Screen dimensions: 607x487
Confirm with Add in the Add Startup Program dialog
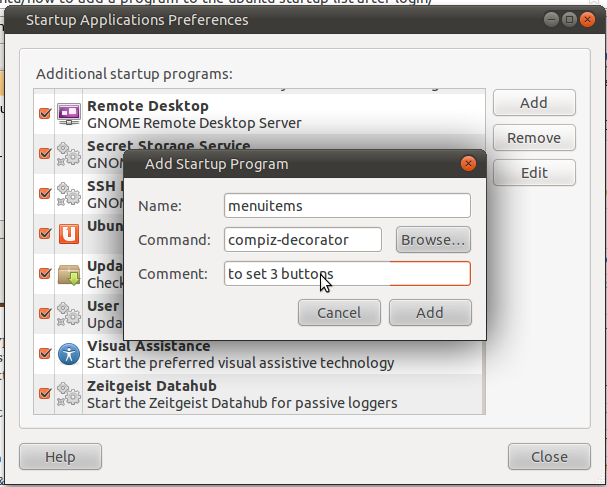tap(430, 312)
